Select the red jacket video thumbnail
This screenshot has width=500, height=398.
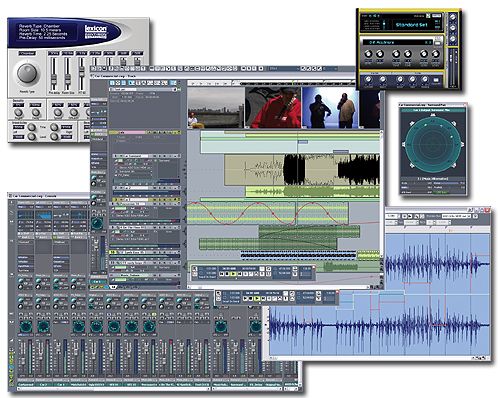click(273, 108)
